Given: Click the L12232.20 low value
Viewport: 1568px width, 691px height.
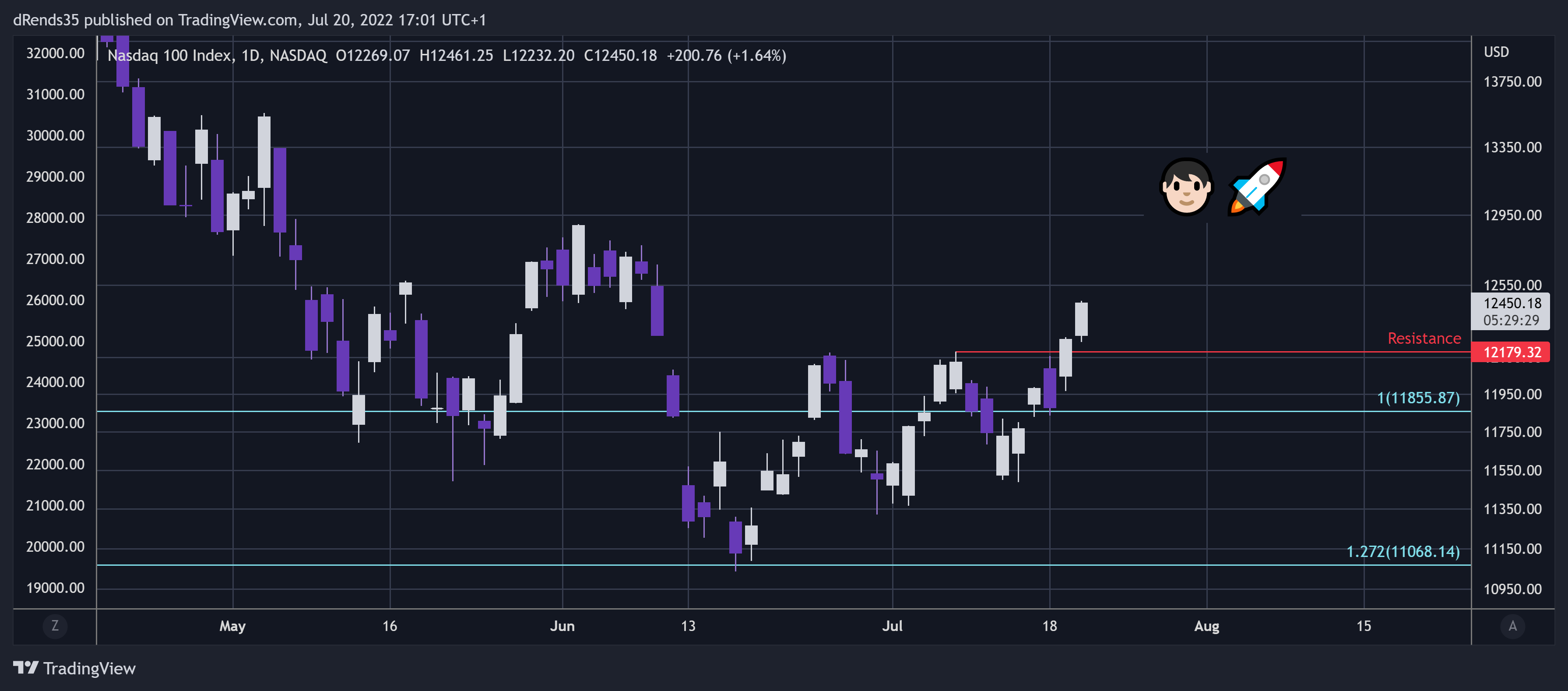Looking at the screenshot, I should pos(538,56).
